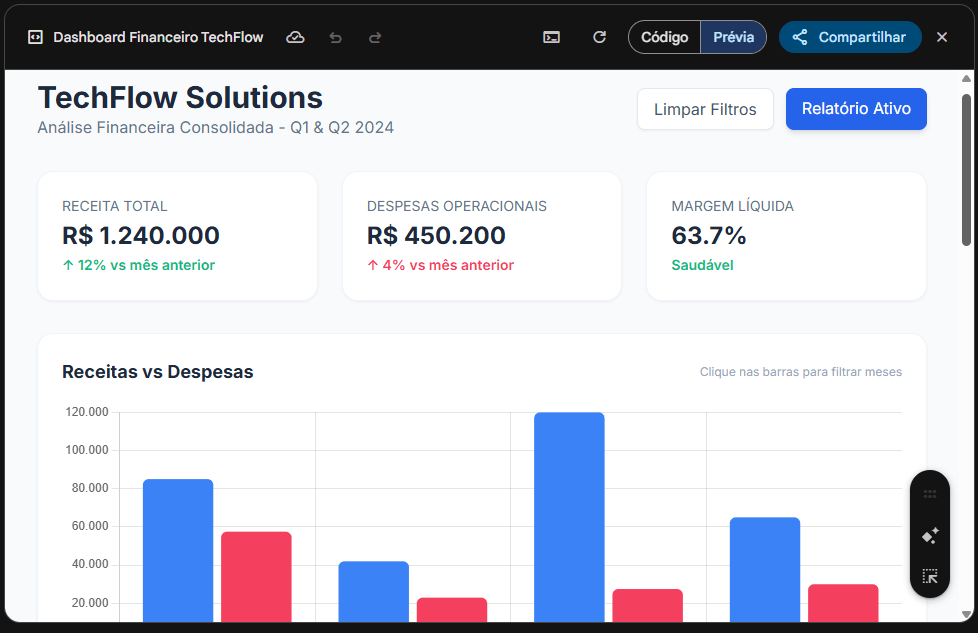Click the 120.000 axis label
Image resolution: width=978 pixels, height=633 pixels.
coord(87,412)
